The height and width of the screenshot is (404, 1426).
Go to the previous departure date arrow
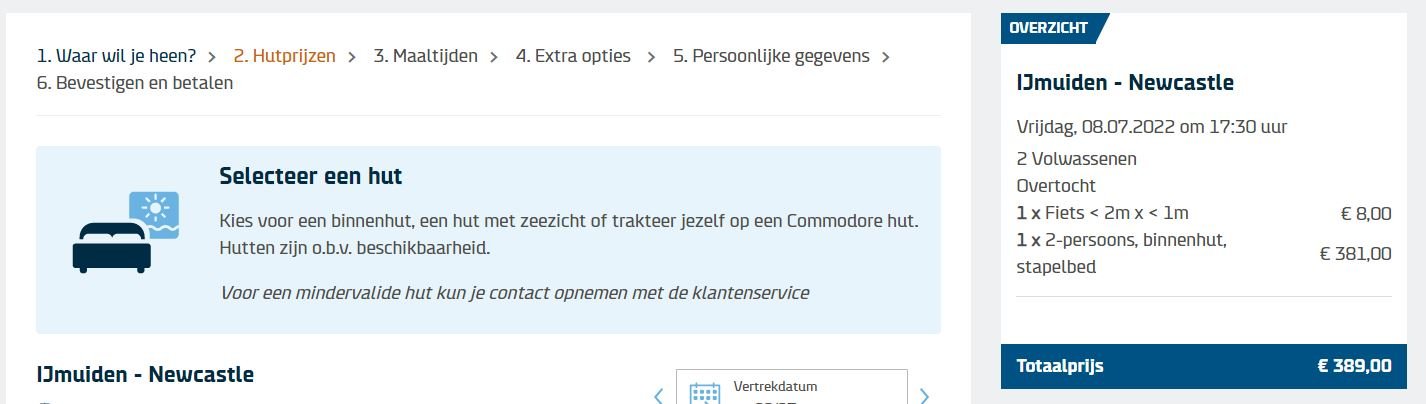tap(658, 395)
